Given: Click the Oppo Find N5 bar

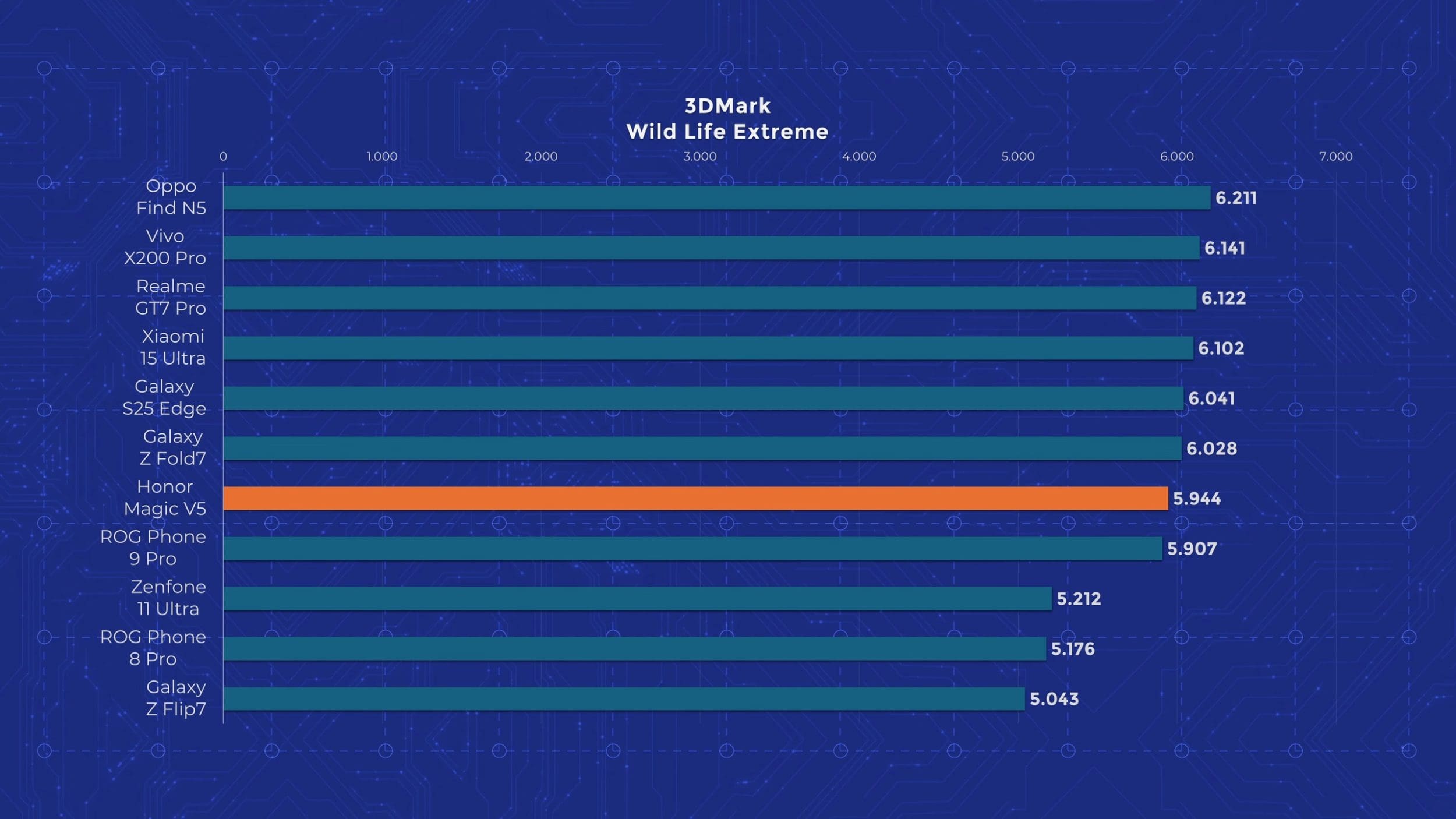Looking at the screenshot, I should tap(716, 198).
